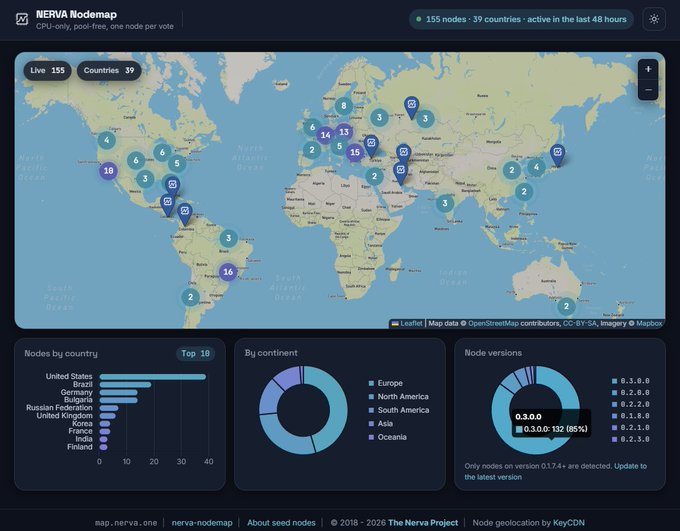Select the node pin in Central America

tap(168, 205)
